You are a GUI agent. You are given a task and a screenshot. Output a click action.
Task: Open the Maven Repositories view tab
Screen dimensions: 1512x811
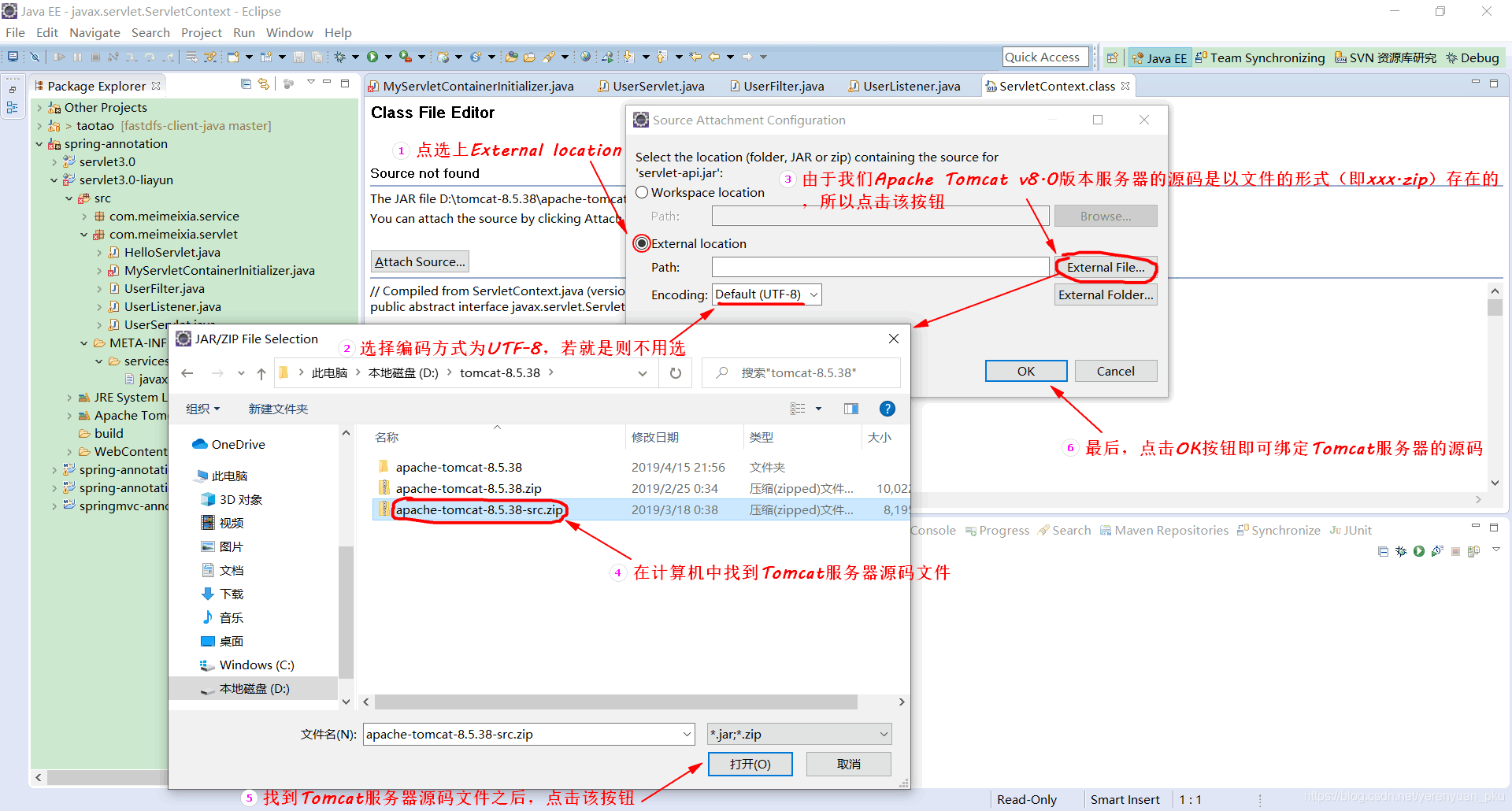[x=1164, y=531]
